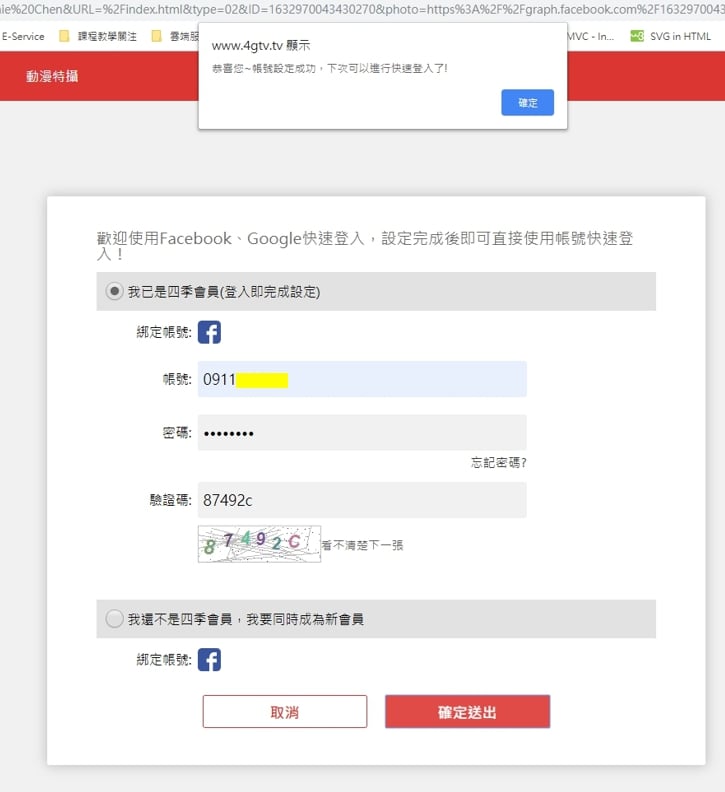Focus the 密碼 password field
725x792 pixels.
tap(362, 433)
